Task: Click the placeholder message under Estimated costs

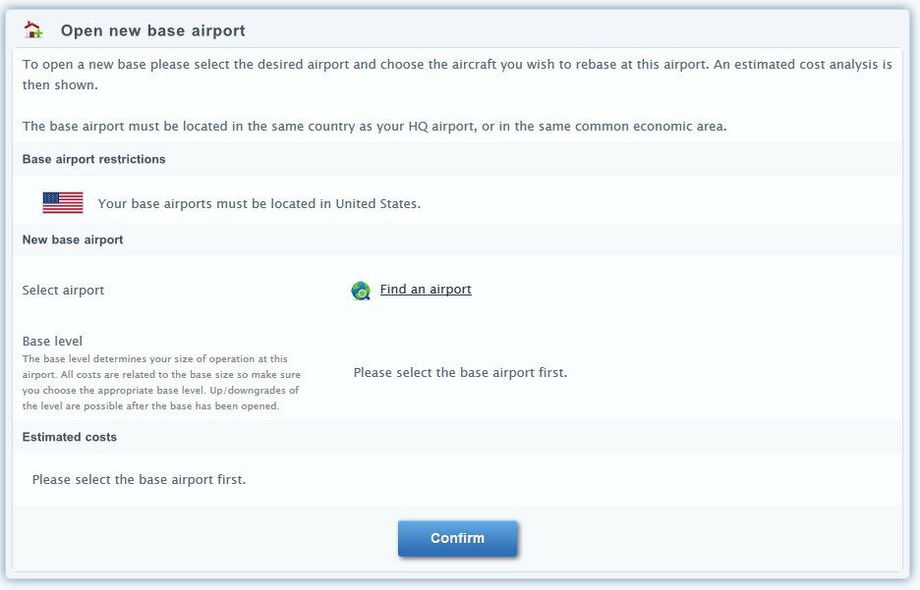Action: pos(139,480)
